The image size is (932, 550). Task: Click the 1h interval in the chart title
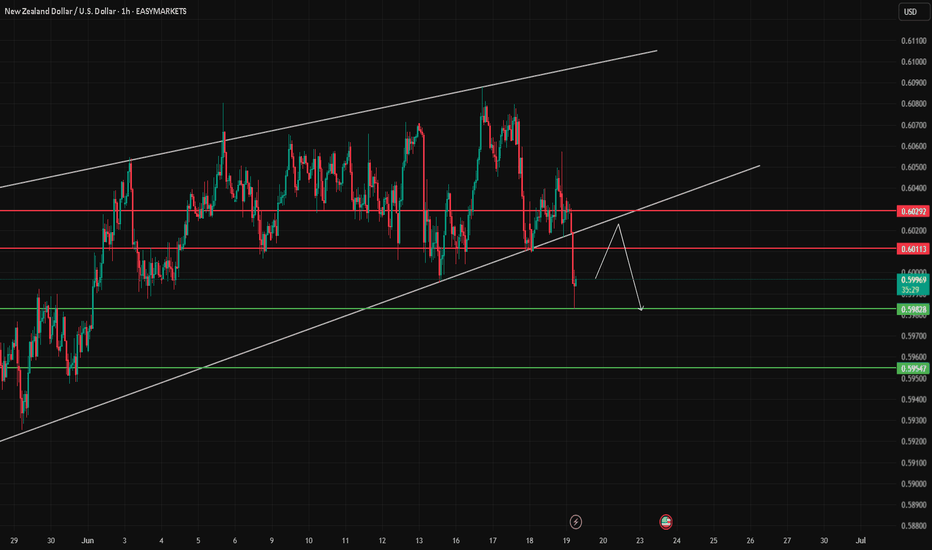tap(125, 11)
